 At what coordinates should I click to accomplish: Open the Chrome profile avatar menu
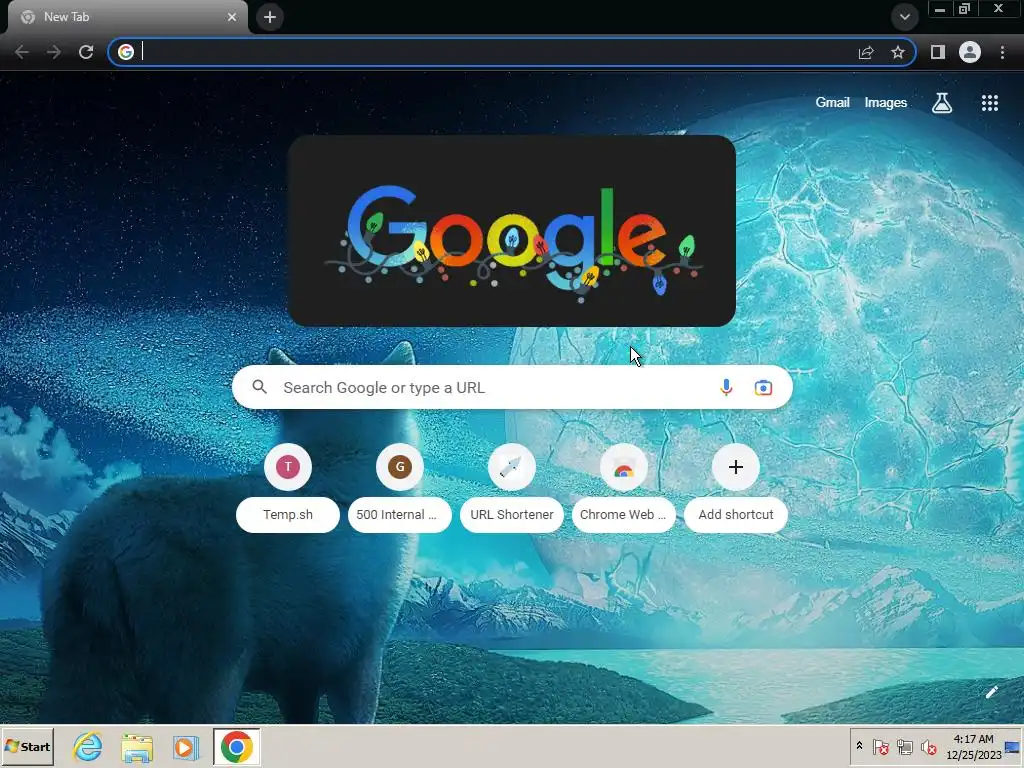tap(970, 52)
